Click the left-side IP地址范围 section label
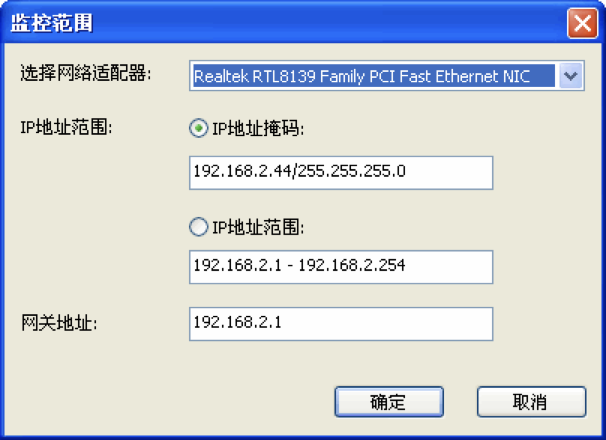 [67, 127]
